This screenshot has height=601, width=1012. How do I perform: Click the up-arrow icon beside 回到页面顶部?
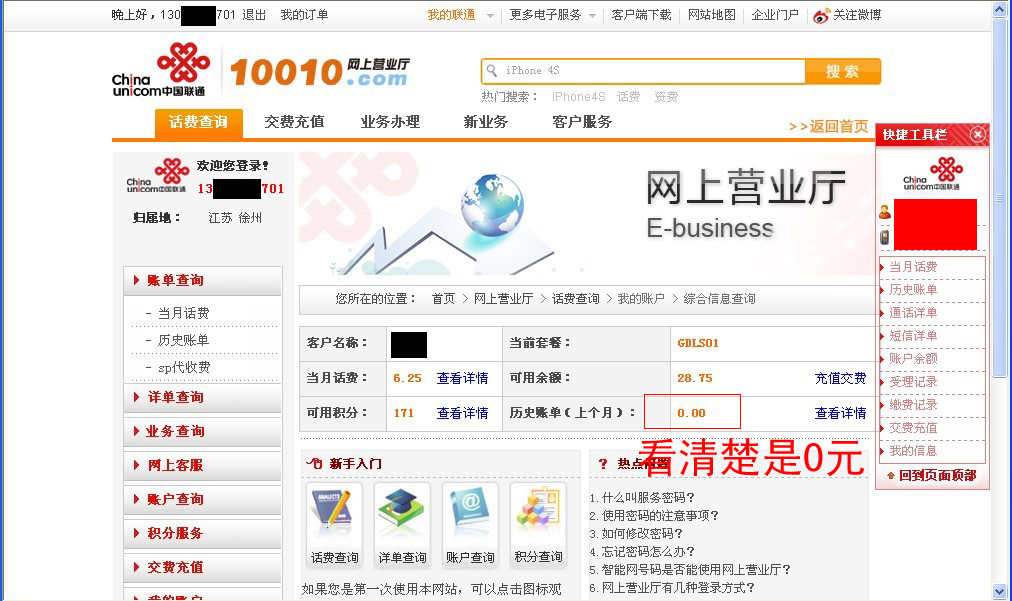[891, 476]
